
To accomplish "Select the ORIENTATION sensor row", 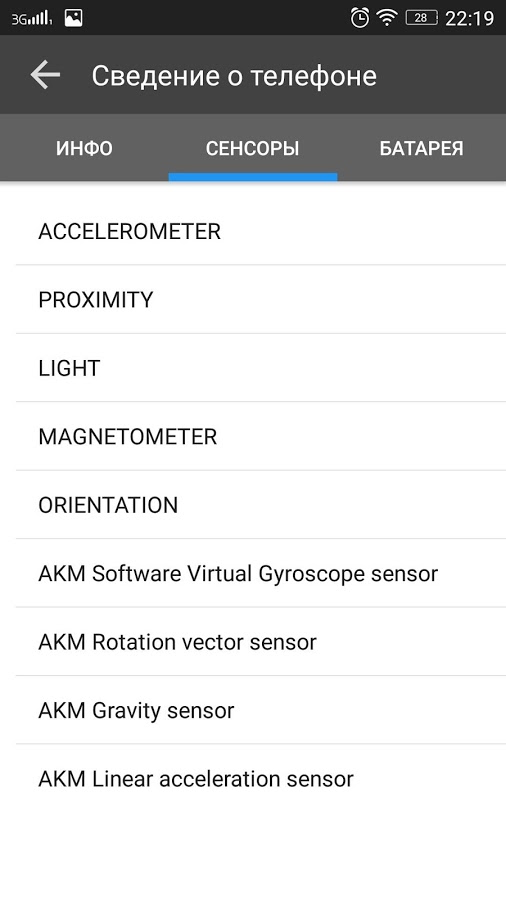I will pos(253,505).
